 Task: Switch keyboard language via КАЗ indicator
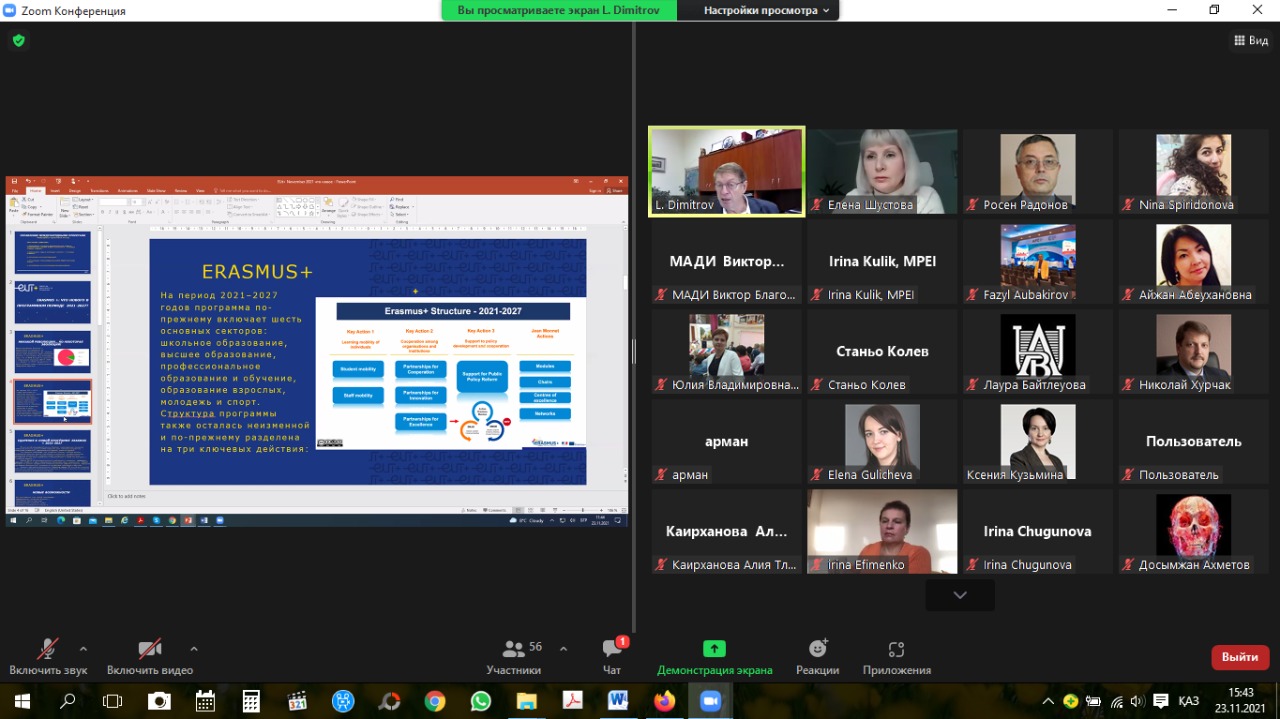click(x=1189, y=701)
